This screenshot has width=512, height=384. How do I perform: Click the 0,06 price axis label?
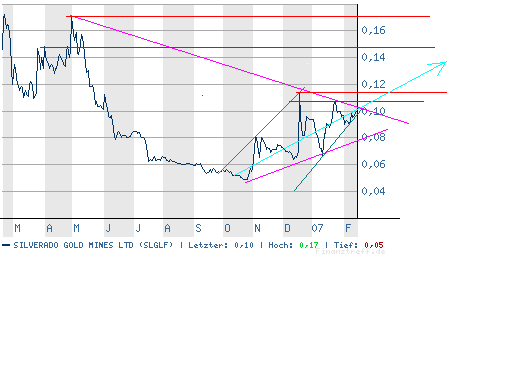[373, 164]
